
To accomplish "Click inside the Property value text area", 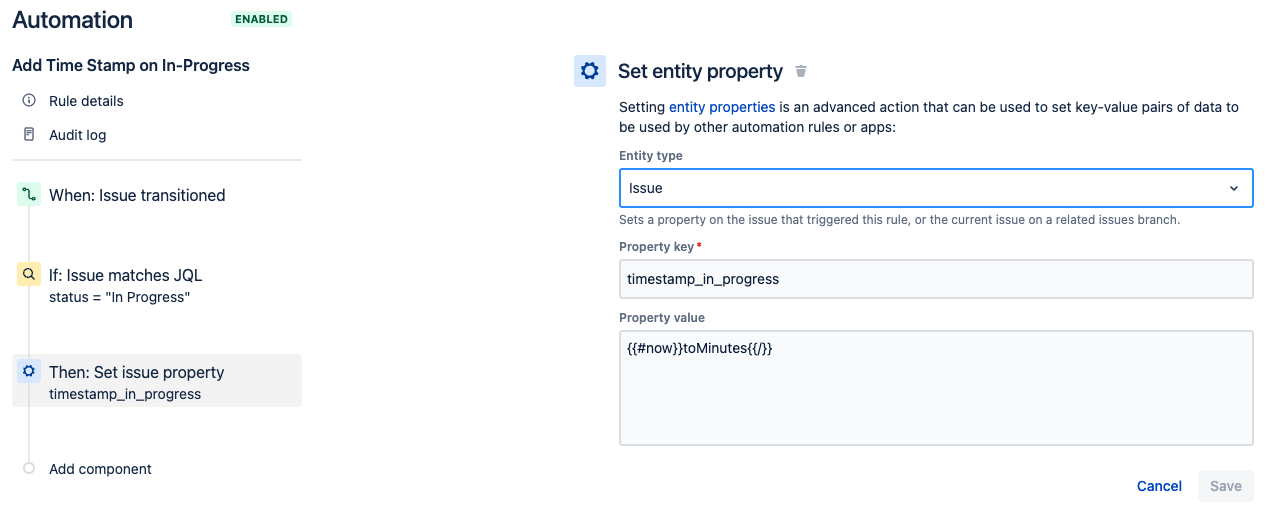I will pos(936,388).
